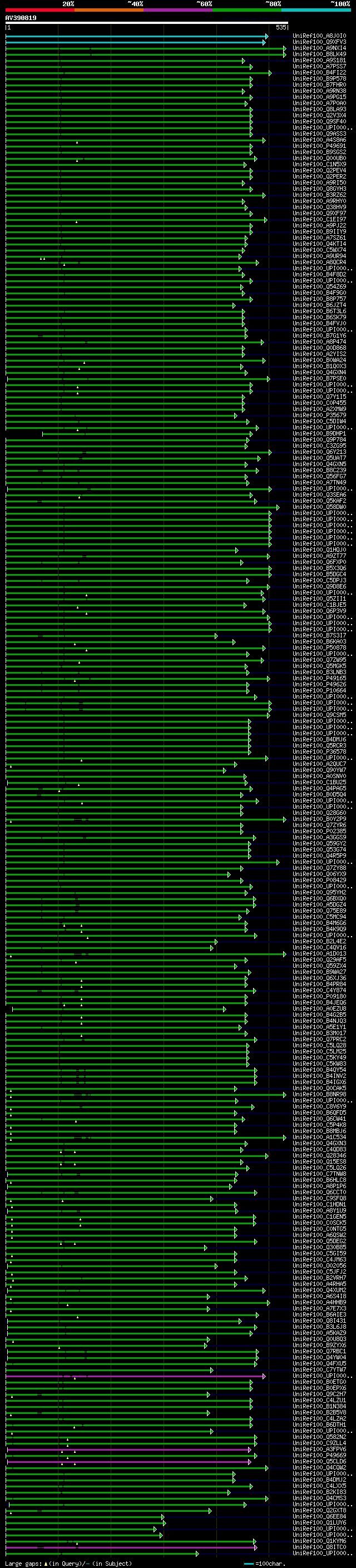Screen dimensions: 356x1568
Task: Select label UniRef100_P08429
Action: click(x=319, y=880)
